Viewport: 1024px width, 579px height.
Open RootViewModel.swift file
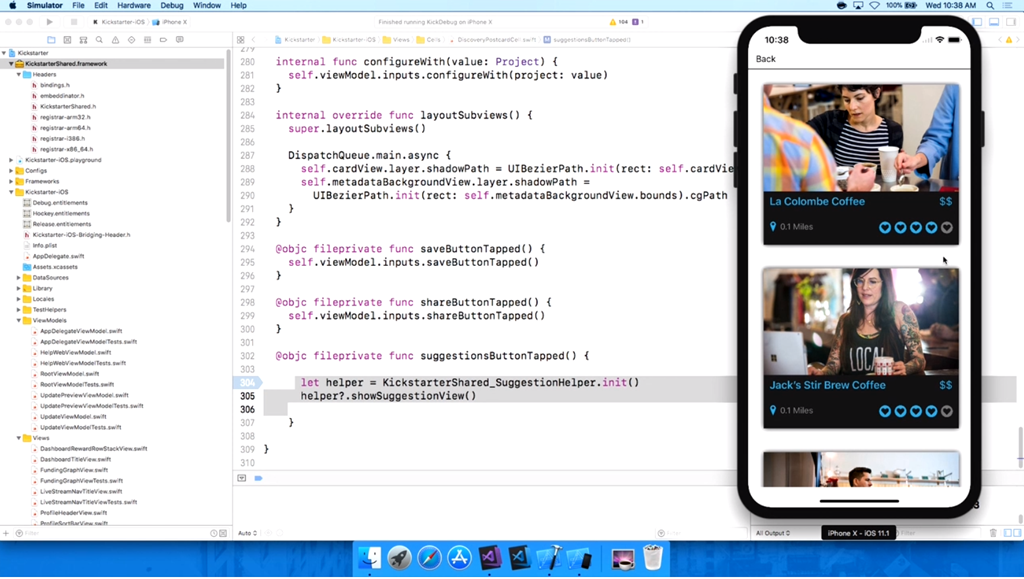pyautogui.click(x=69, y=374)
